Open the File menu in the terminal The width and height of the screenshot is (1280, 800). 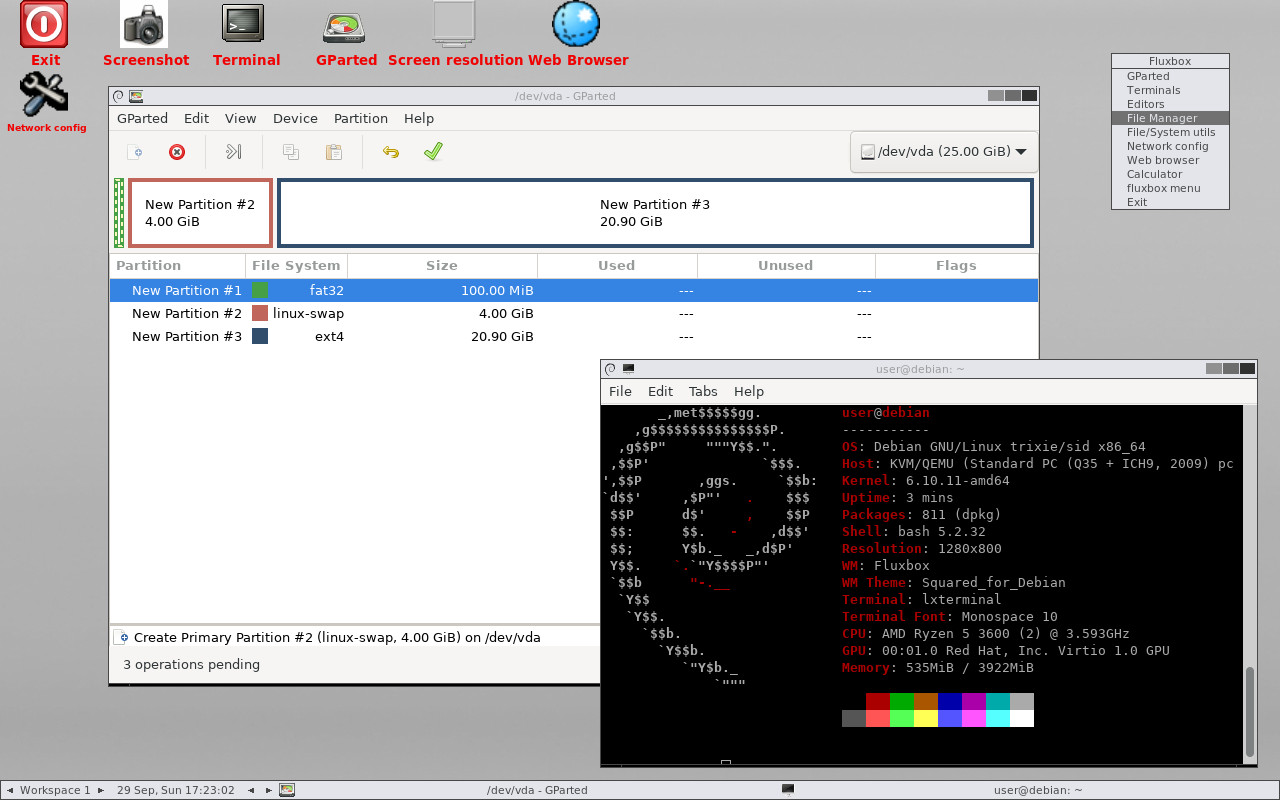click(620, 391)
